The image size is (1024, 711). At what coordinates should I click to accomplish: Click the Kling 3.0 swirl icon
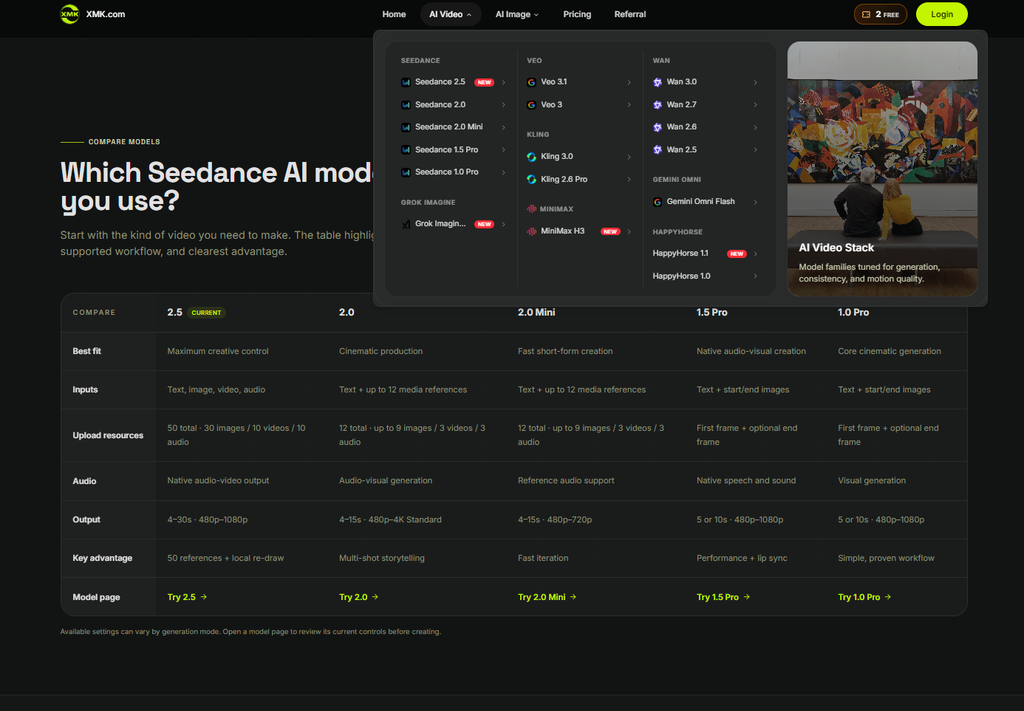tap(532, 157)
